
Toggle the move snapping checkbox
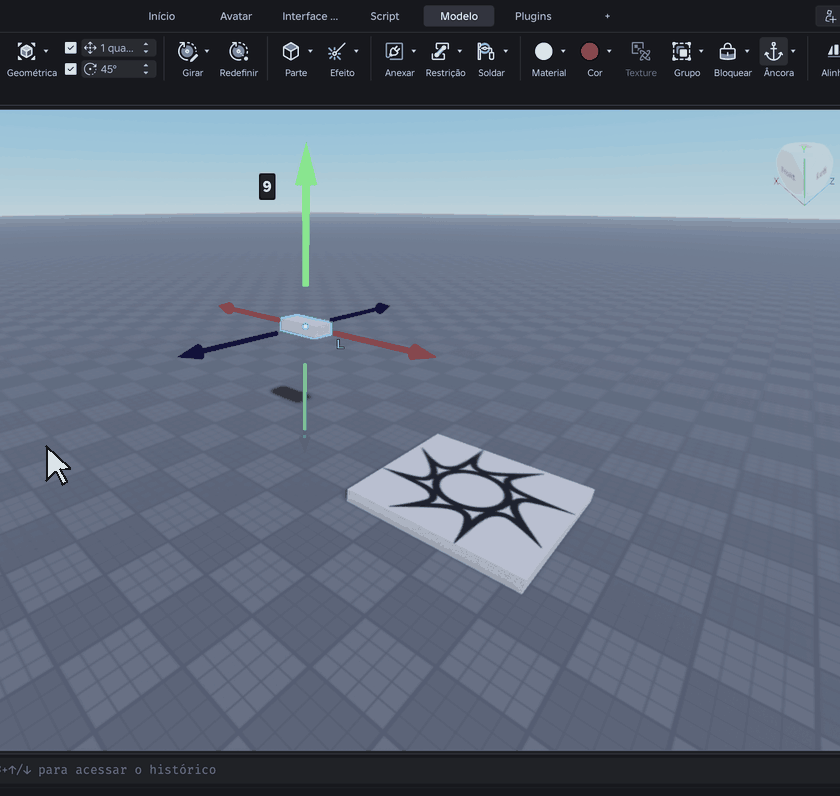(x=71, y=48)
